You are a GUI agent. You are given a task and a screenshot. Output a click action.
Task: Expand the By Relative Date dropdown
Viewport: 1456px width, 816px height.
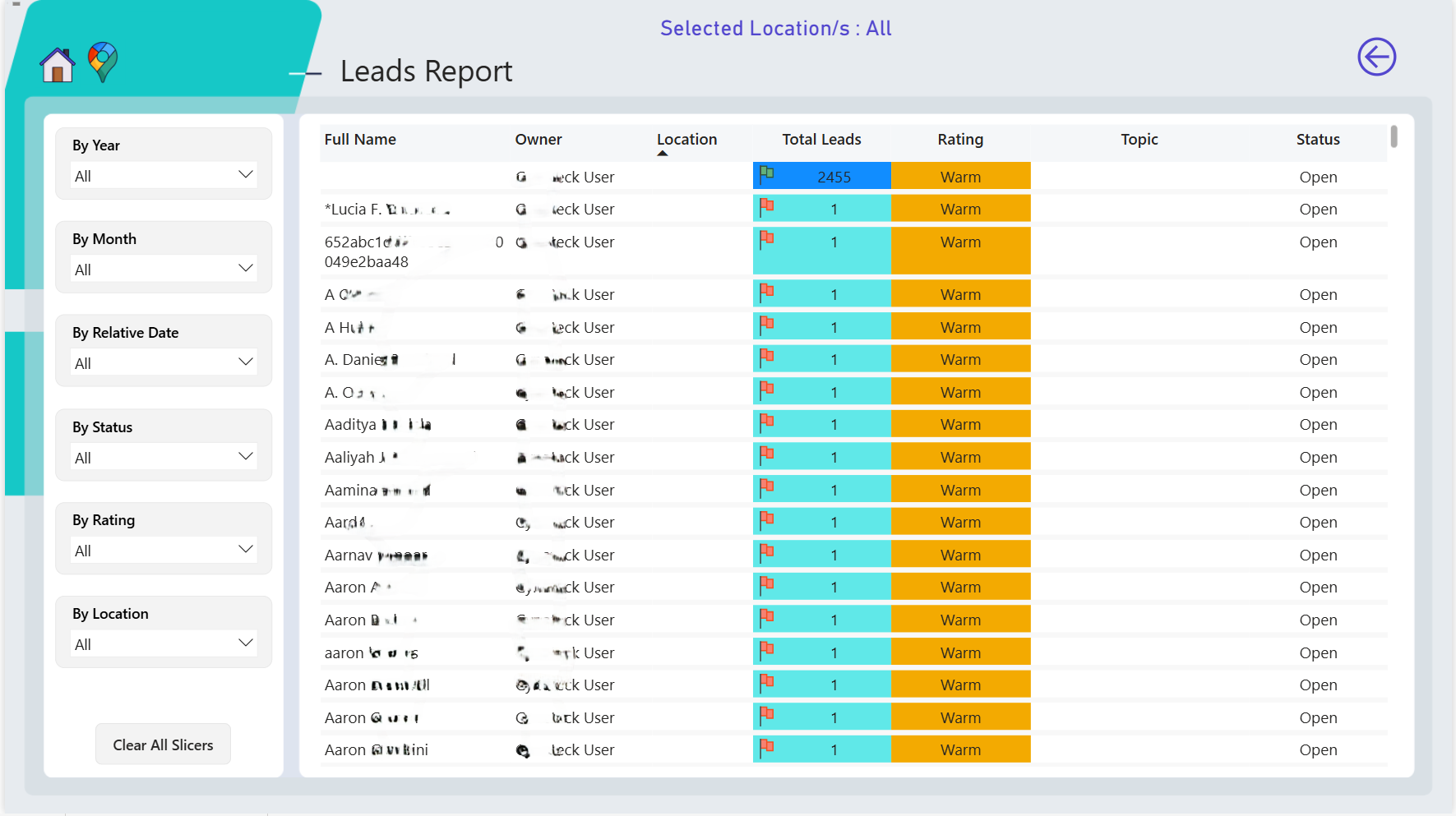click(x=164, y=362)
